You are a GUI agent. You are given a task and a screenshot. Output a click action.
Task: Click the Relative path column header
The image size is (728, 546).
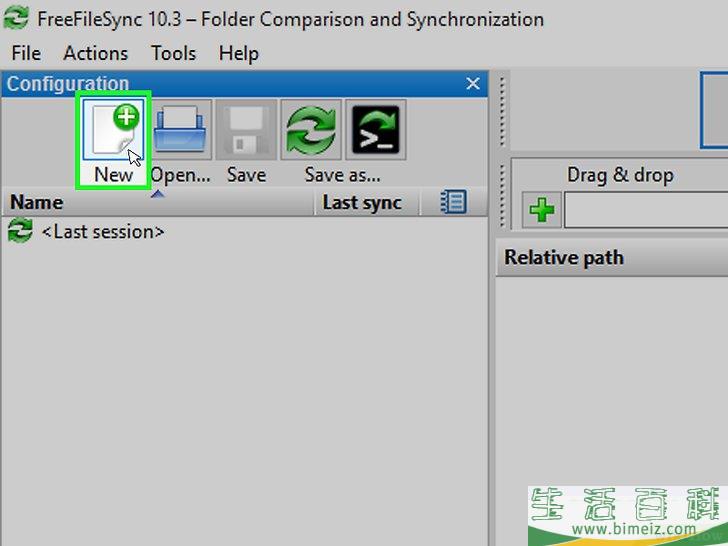612,258
